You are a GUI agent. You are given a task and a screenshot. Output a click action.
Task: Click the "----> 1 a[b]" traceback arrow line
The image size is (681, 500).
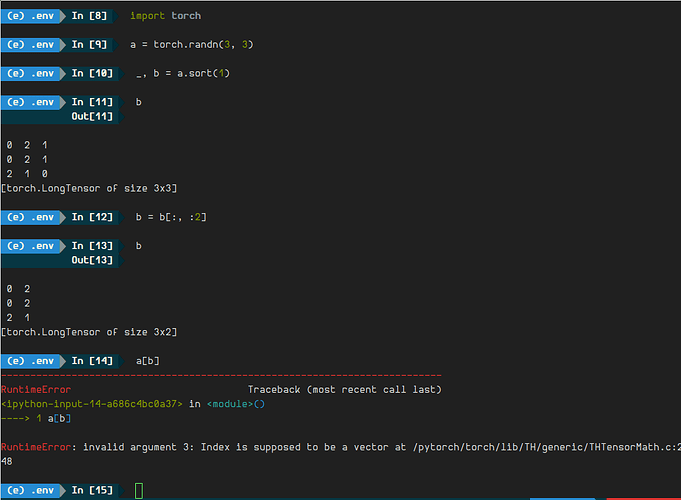click(36, 419)
